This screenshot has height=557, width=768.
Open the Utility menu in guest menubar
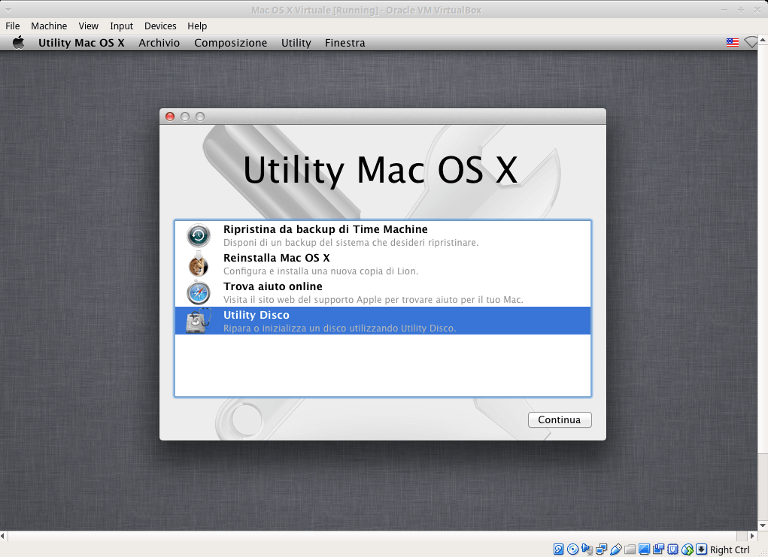296,43
